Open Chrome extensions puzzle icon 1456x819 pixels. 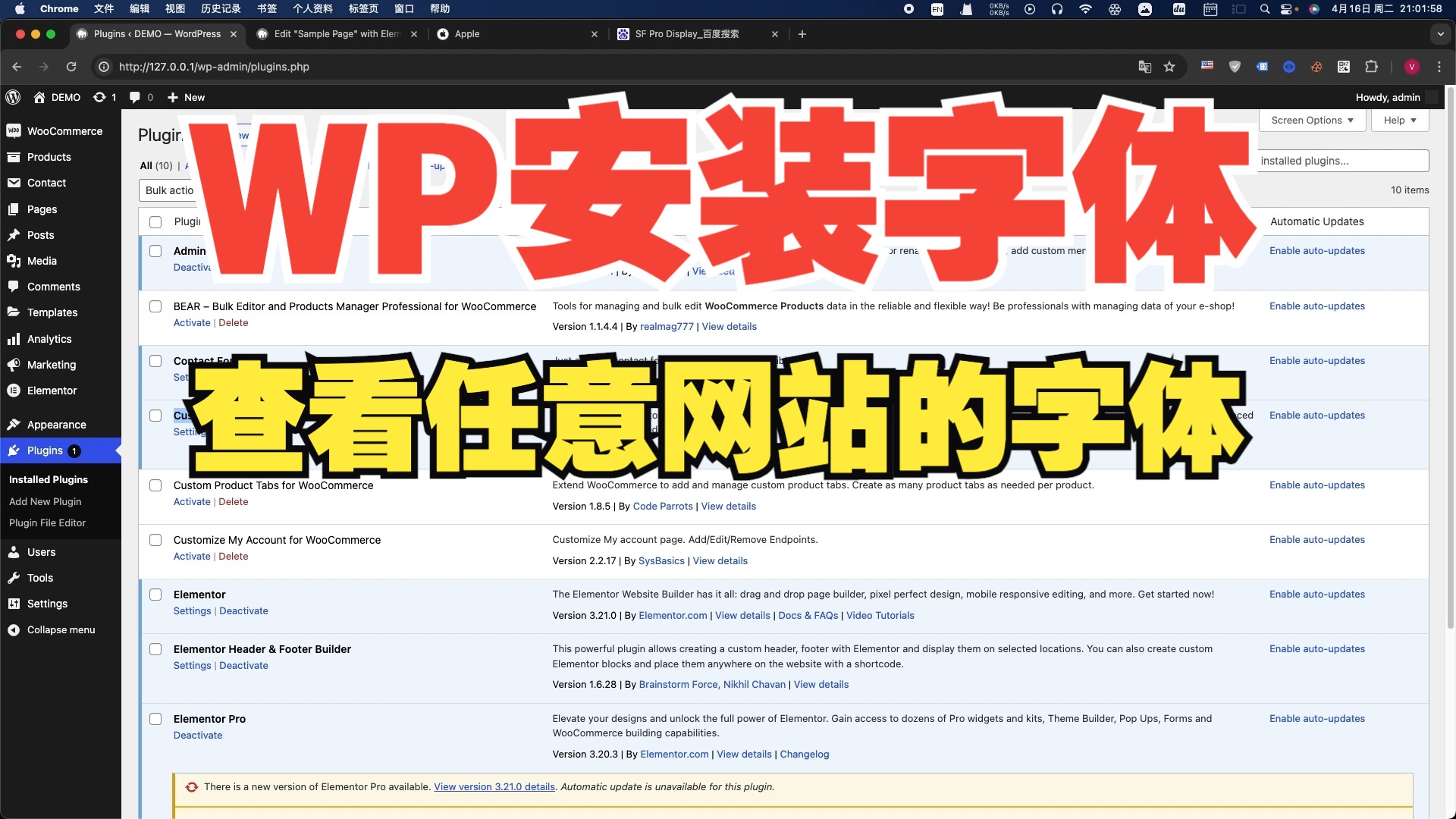[x=1371, y=67]
